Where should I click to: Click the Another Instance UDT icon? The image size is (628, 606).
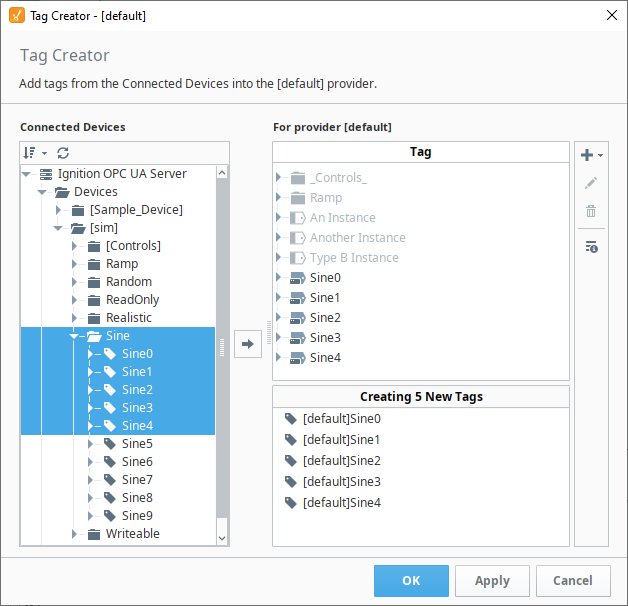(x=298, y=238)
